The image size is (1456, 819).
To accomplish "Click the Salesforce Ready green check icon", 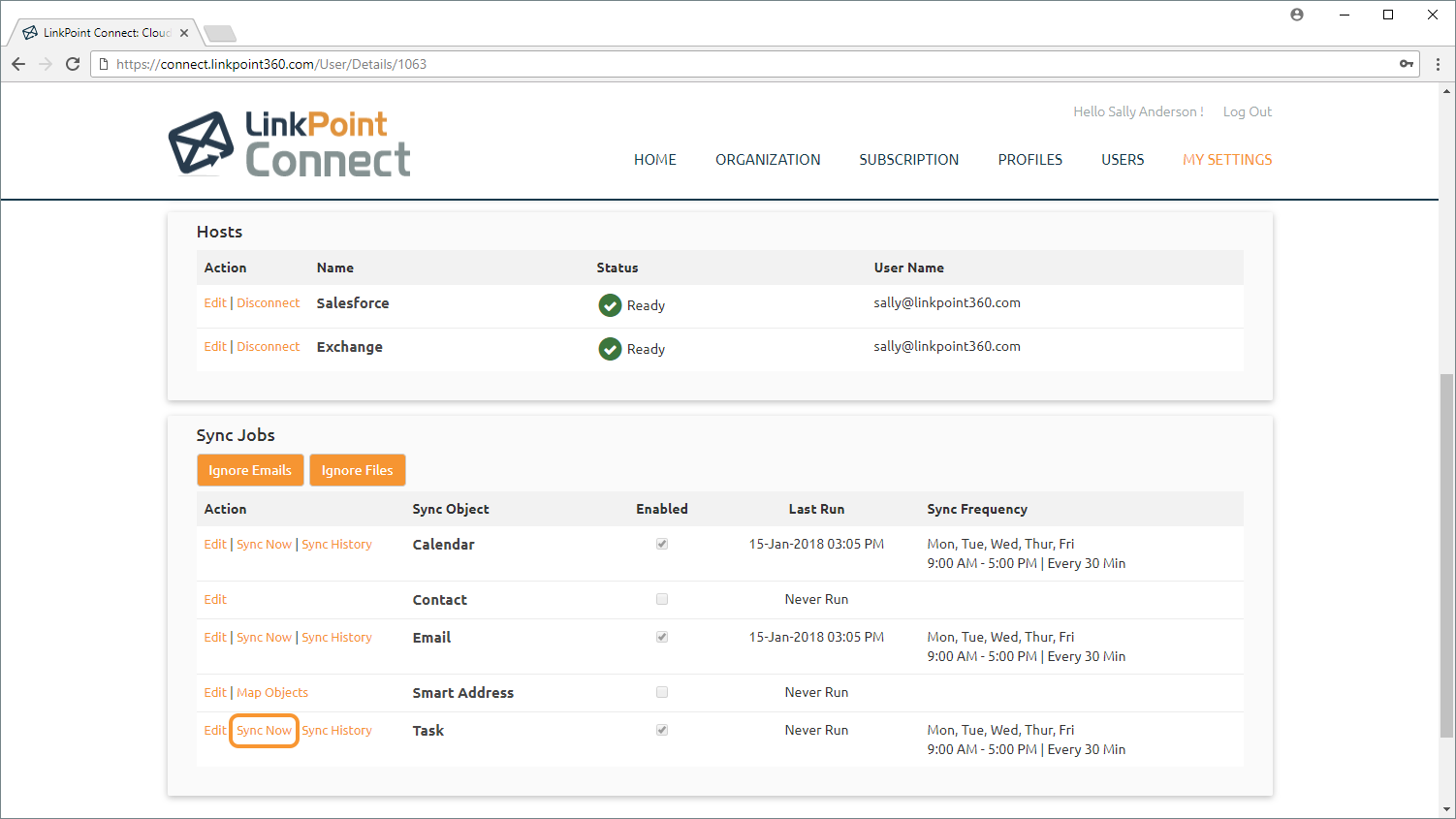I will [610, 305].
